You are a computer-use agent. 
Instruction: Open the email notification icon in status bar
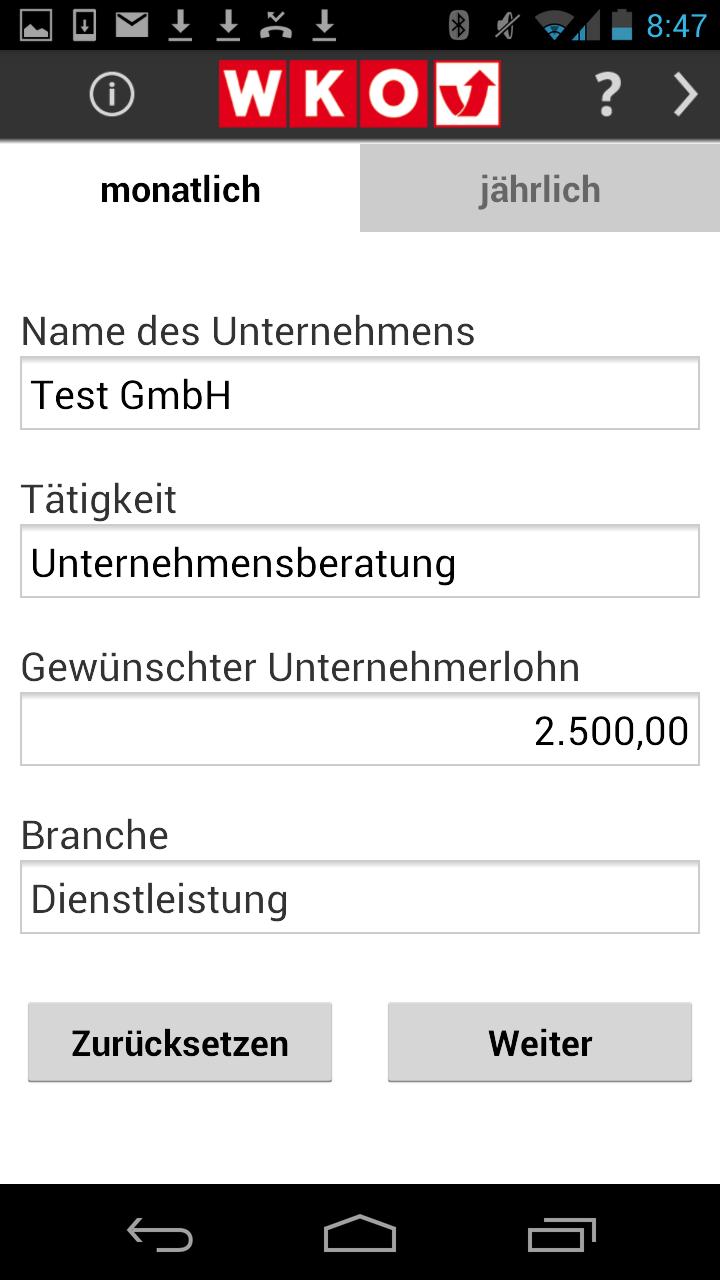130,24
